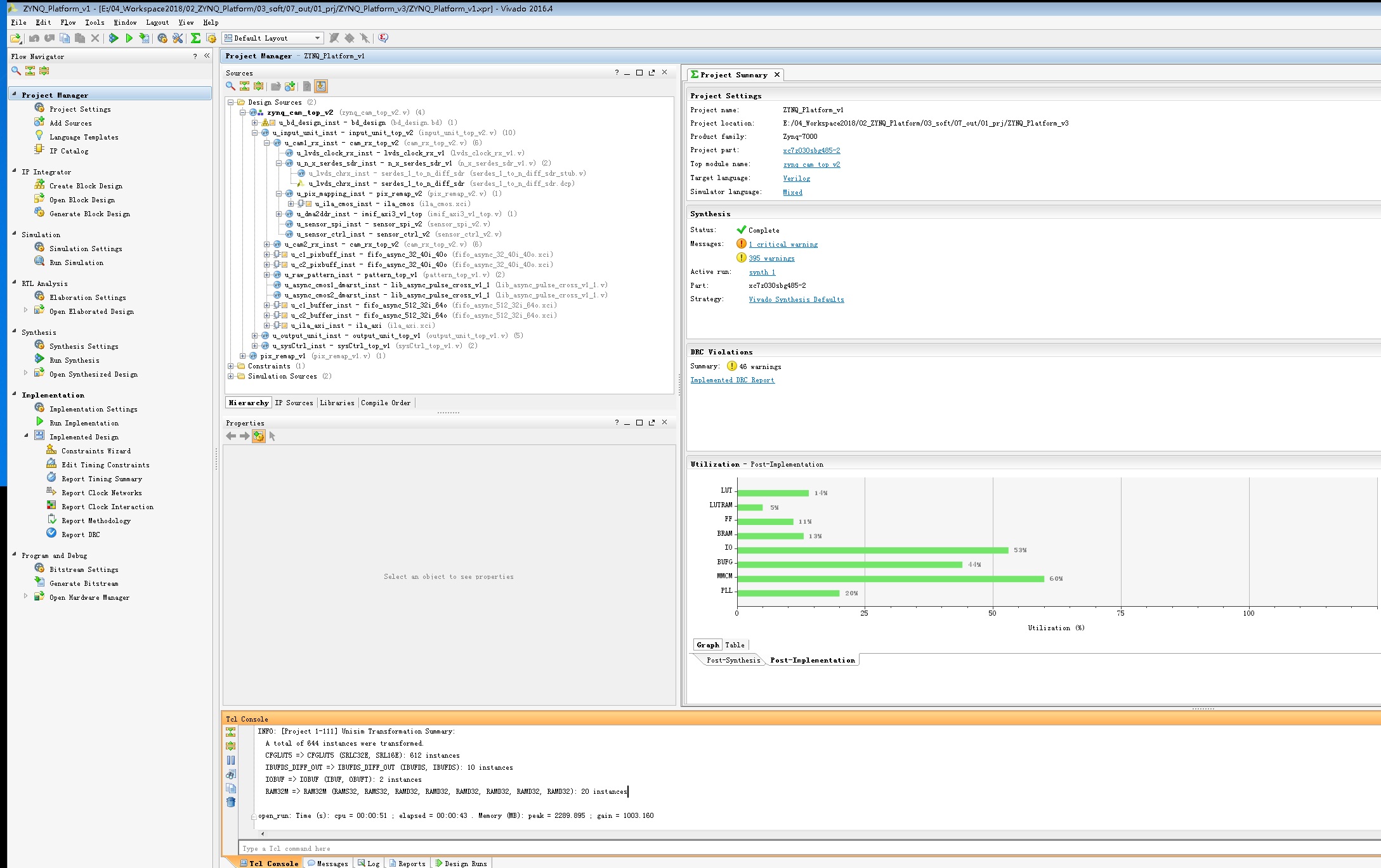Screen dimensions: 1381x868
Task: Click the Flow Navigator search icon
Action: point(16,71)
